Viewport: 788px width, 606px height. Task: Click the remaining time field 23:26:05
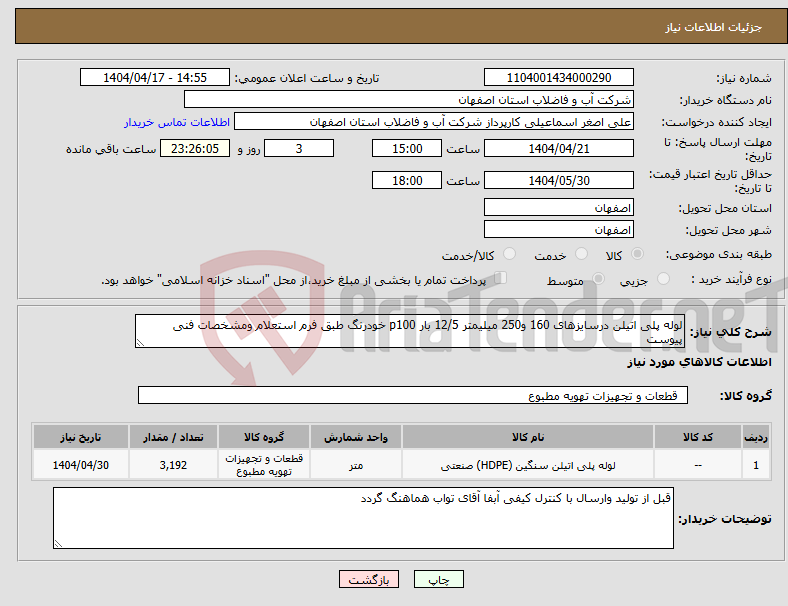195,149
